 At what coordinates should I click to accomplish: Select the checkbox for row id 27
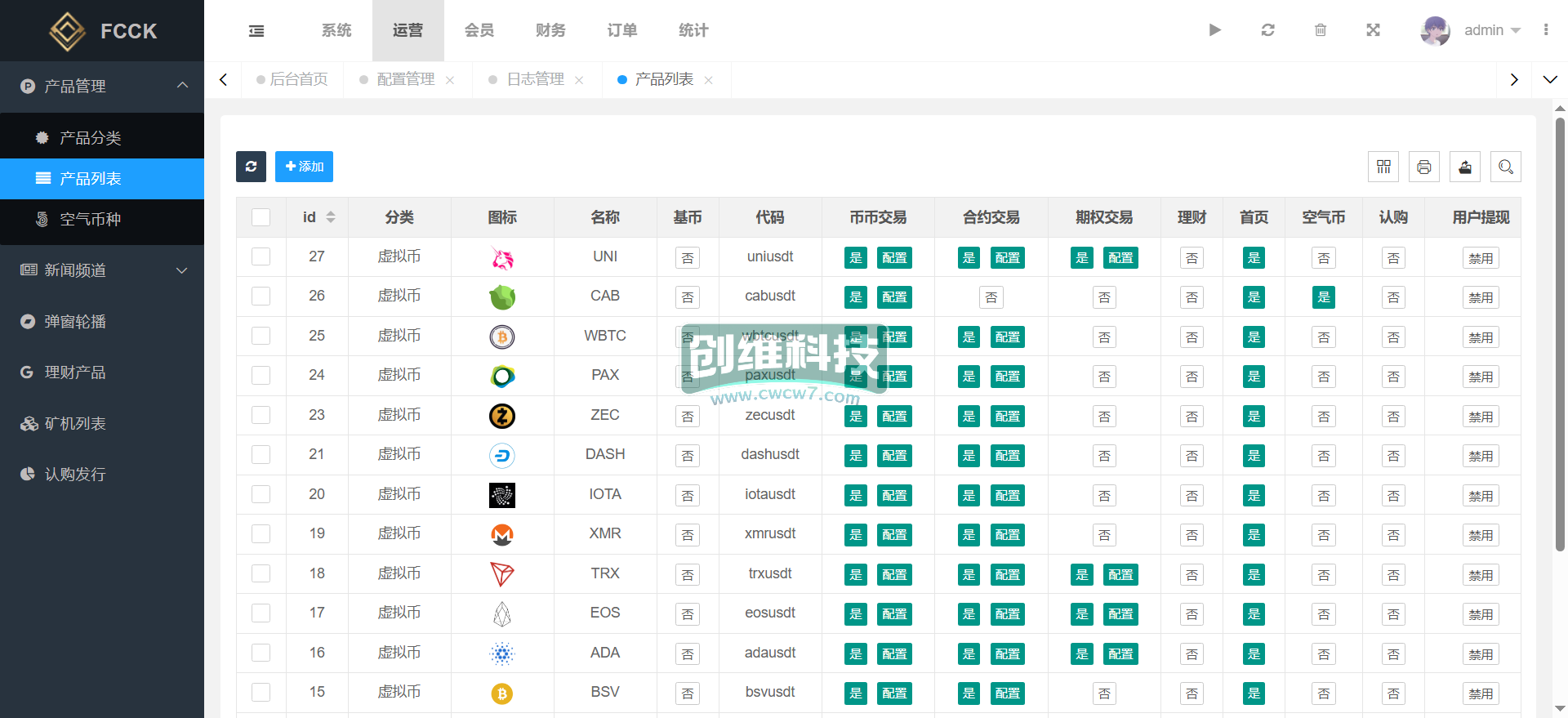point(261,256)
